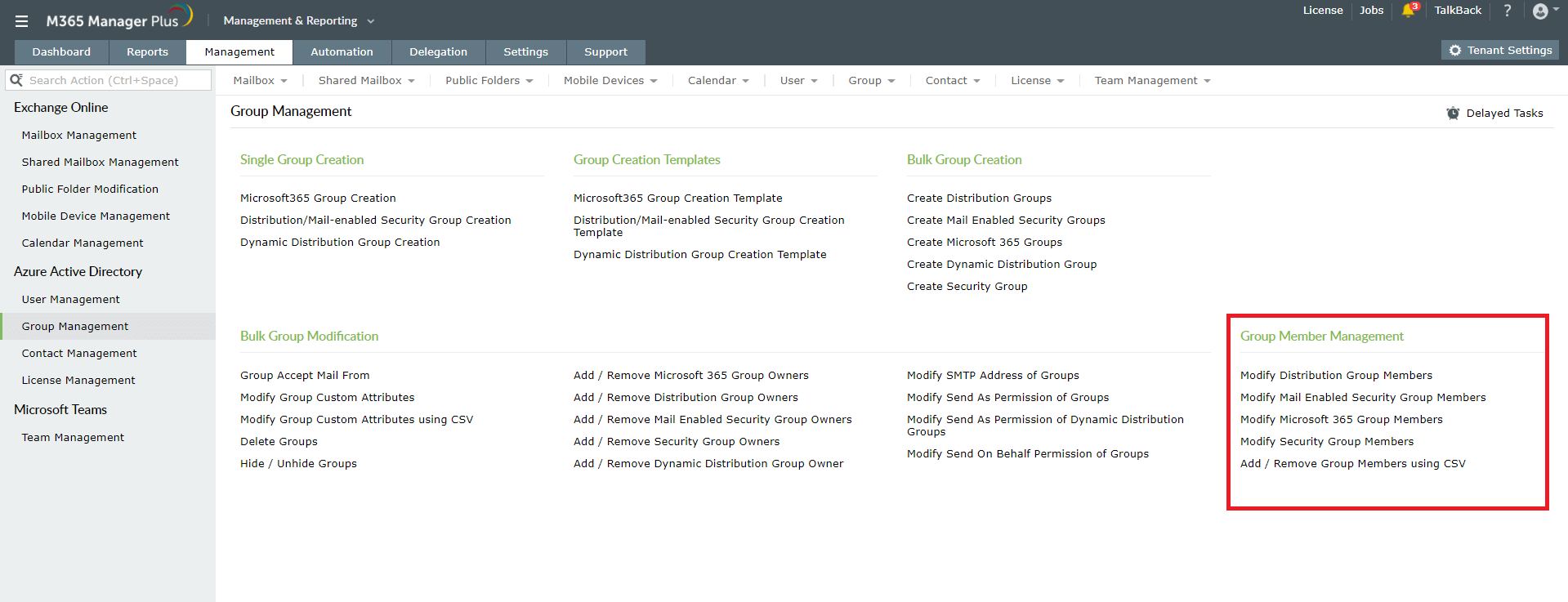The image size is (1568, 602).
Task: Open the user account avatar menu
Action: [x=1541, y=11]
